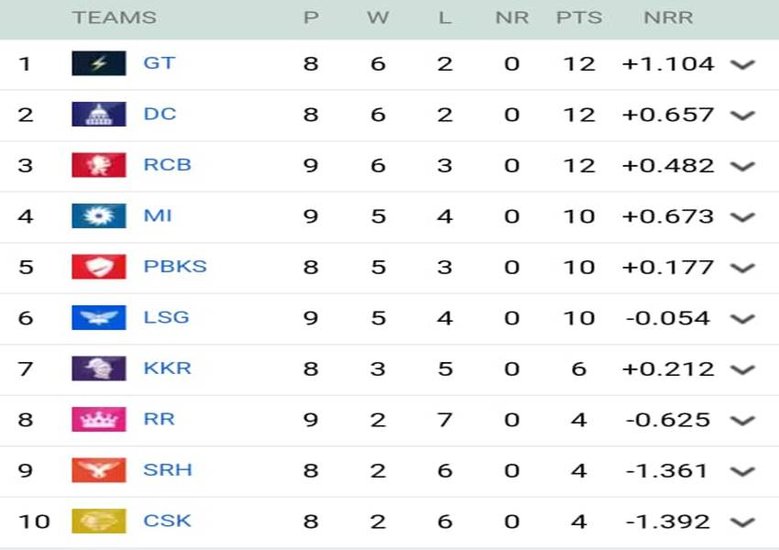Click the CSK yellow logo icon
This screenshot has height=550, width=779.
tap(99, 521)
